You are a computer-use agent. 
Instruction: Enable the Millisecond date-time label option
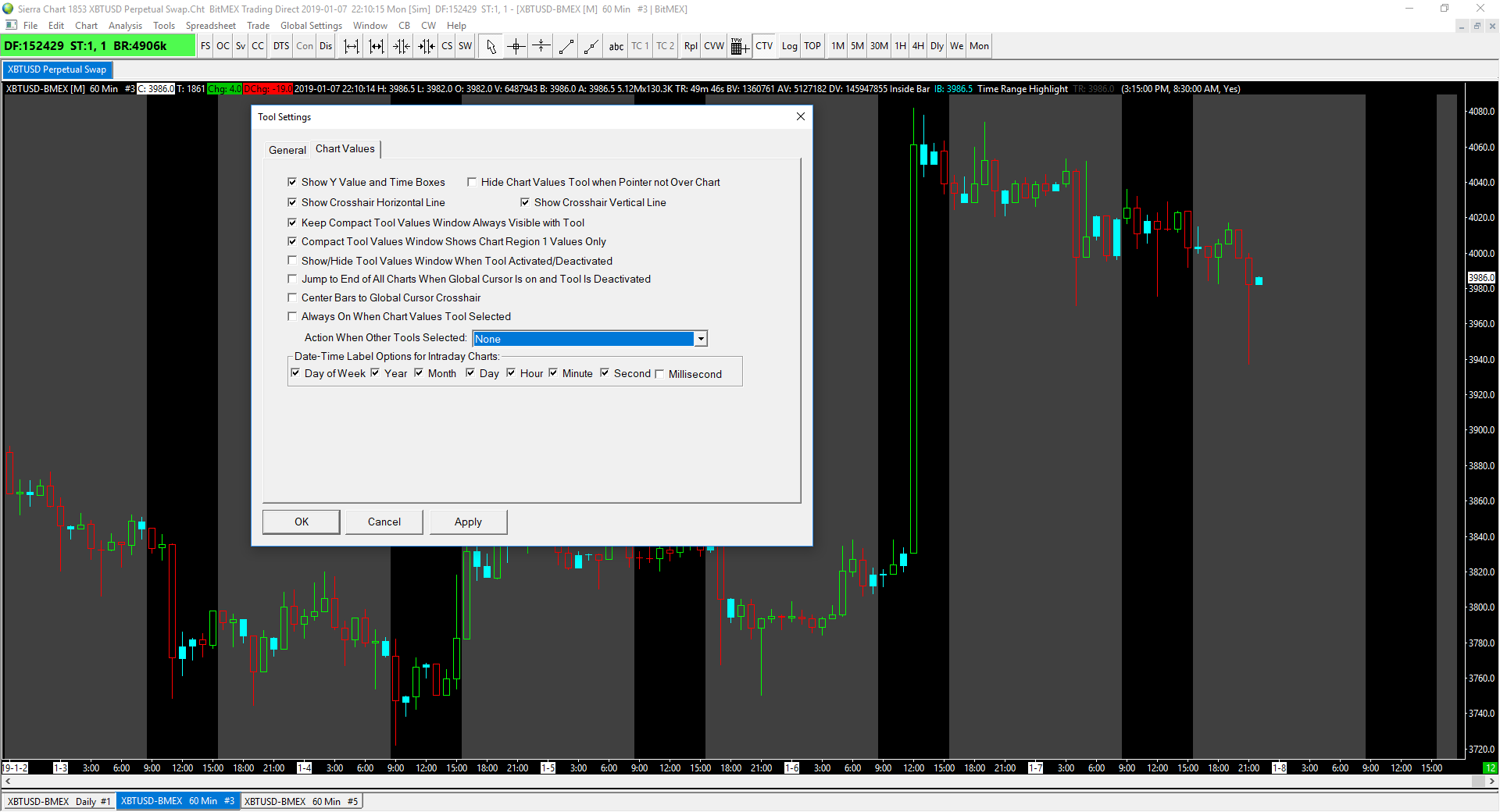[x=660, y=374]
